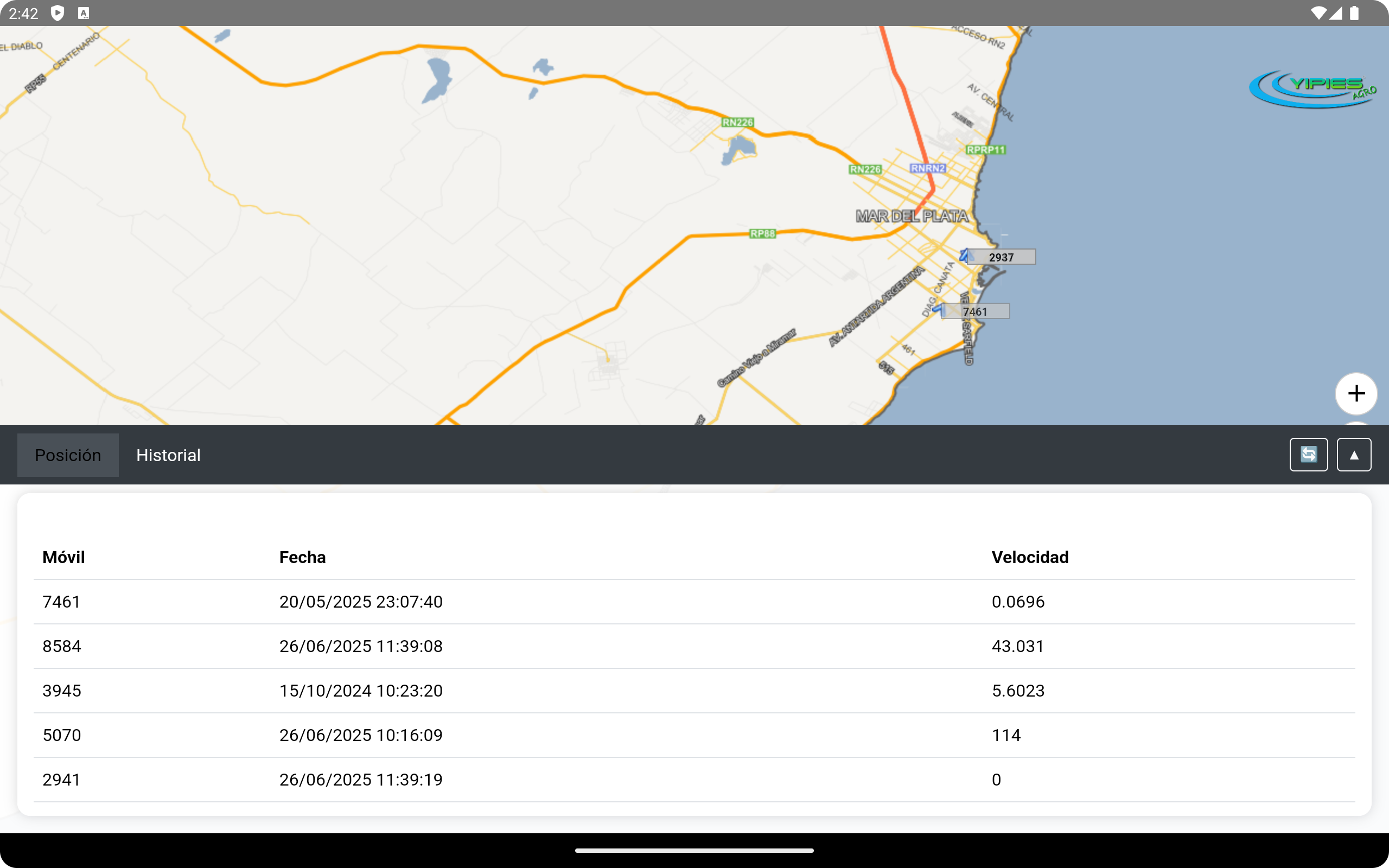The image size is (1389, 868).
Task: Click the RN226 route label on the map
Action: pos(736,122)
